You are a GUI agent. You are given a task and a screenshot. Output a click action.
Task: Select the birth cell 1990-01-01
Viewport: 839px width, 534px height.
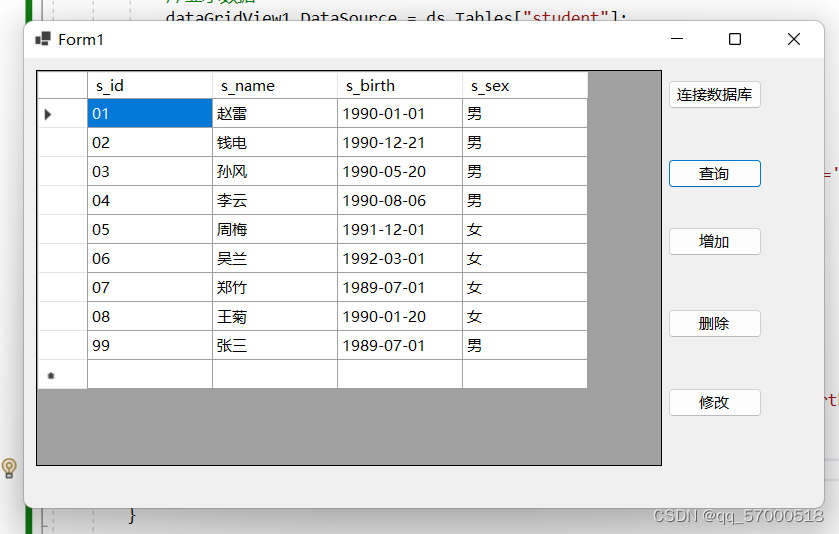click(x=400, y=113)
